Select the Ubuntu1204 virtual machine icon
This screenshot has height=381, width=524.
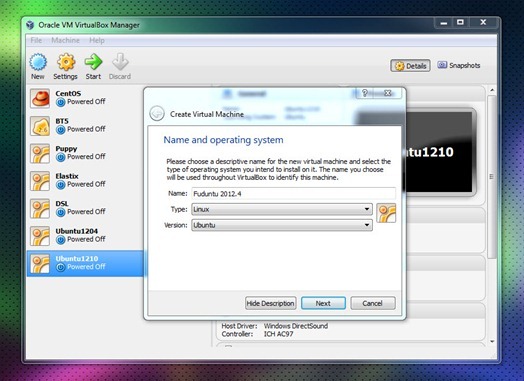point(40,236)
